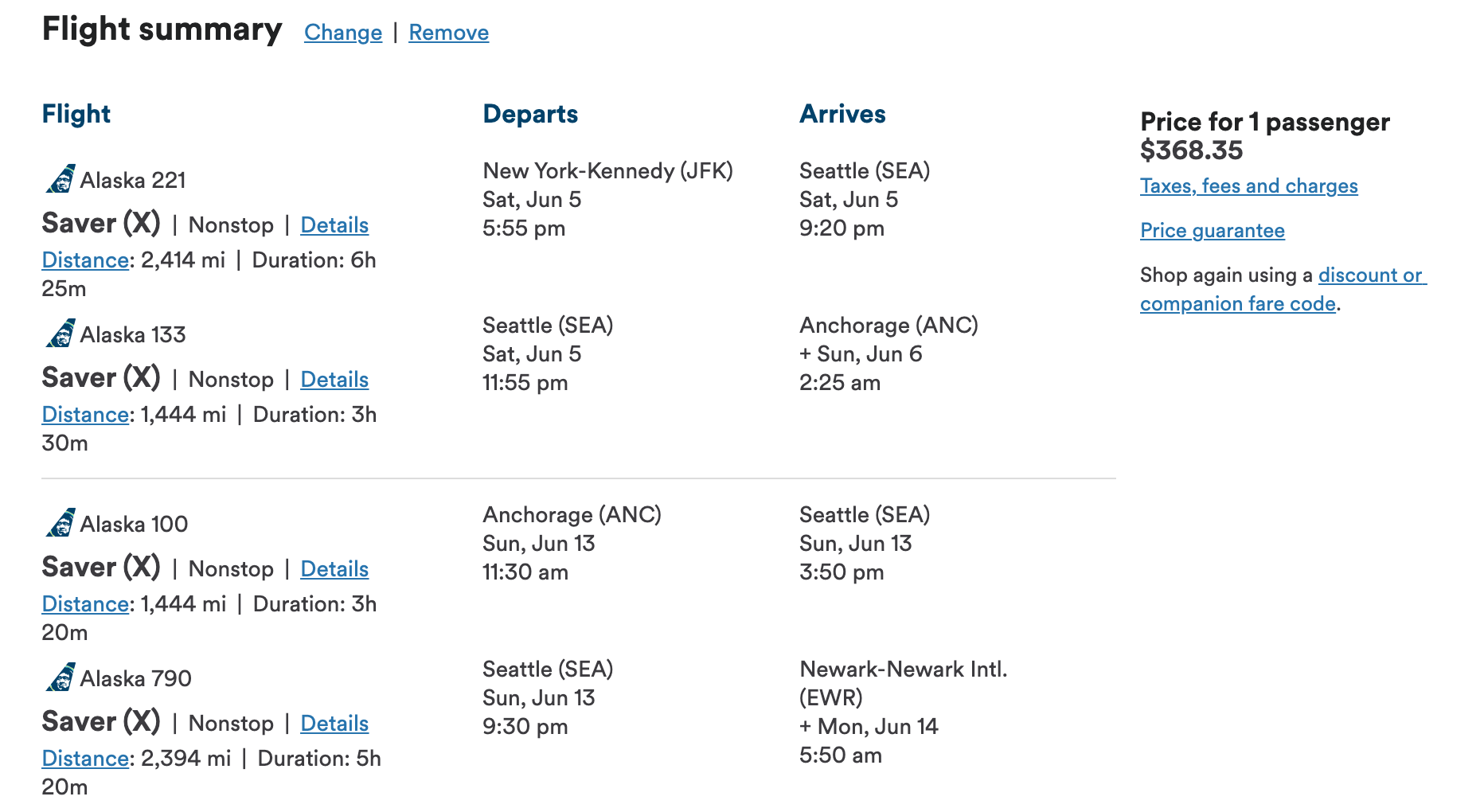Open Distance link under Alaska 100
The height and width of the screenshot is (812, 1484).
(85, 604)
